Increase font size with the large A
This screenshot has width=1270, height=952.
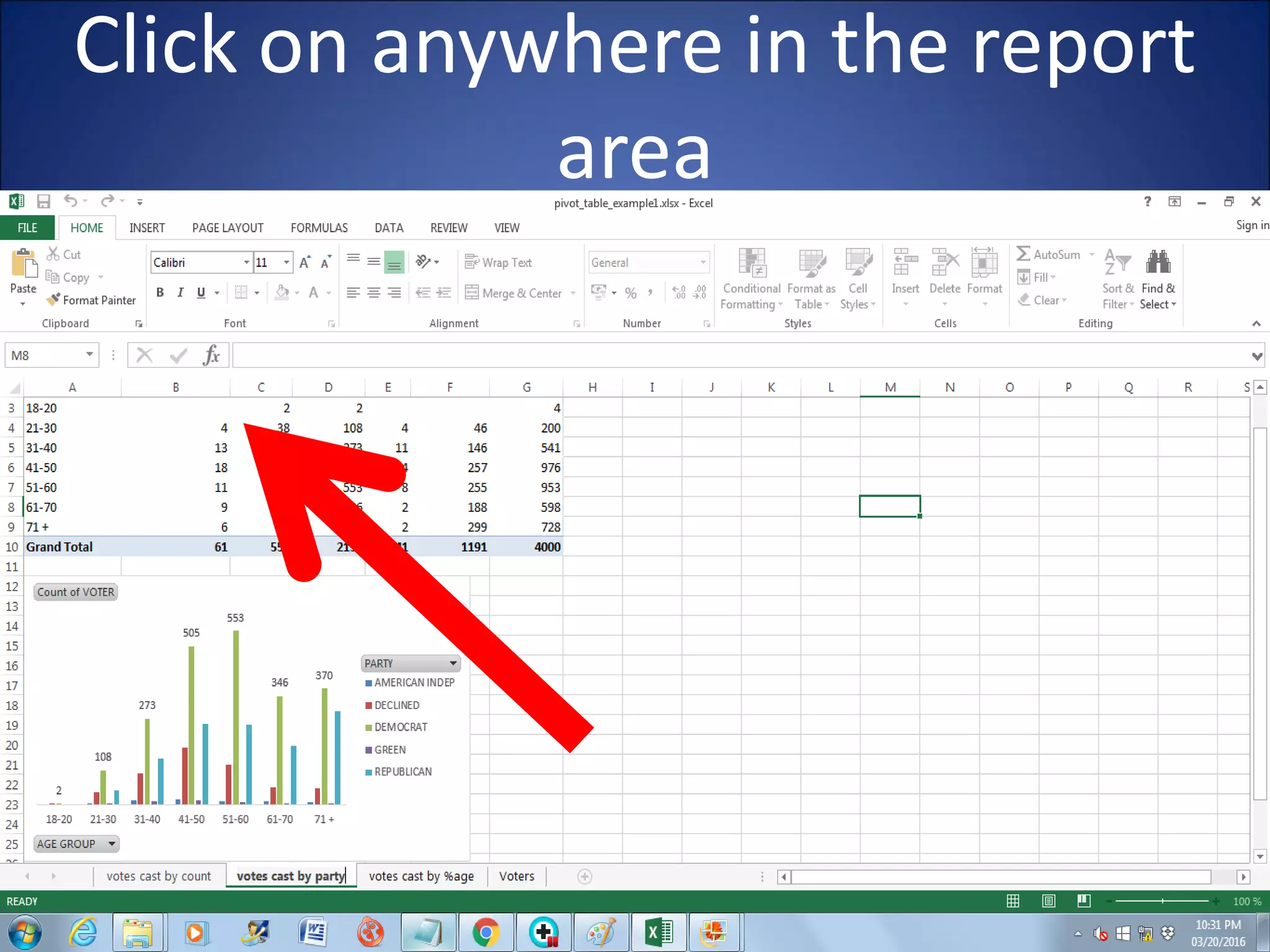[304, 262]
